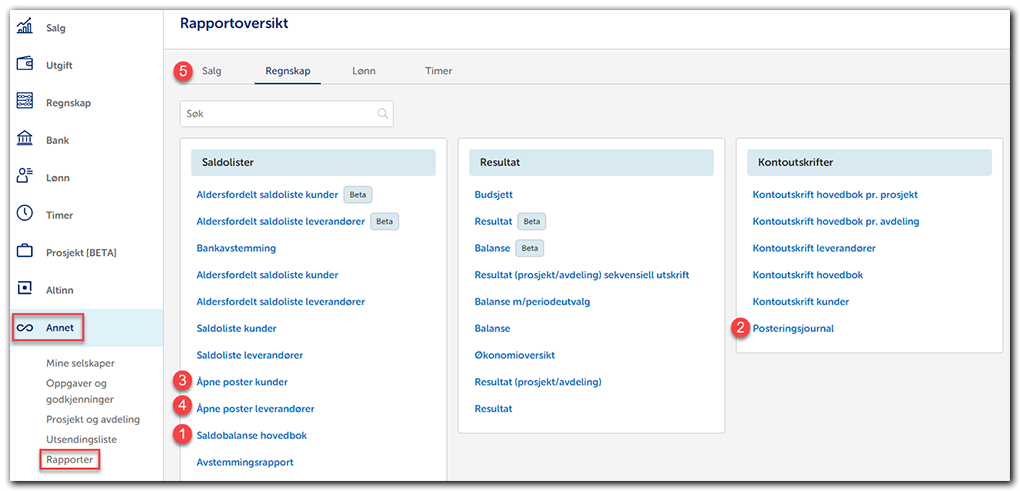
Task: Open Saldobalanse hovedbok report
Action: click(x=251, y=435)
